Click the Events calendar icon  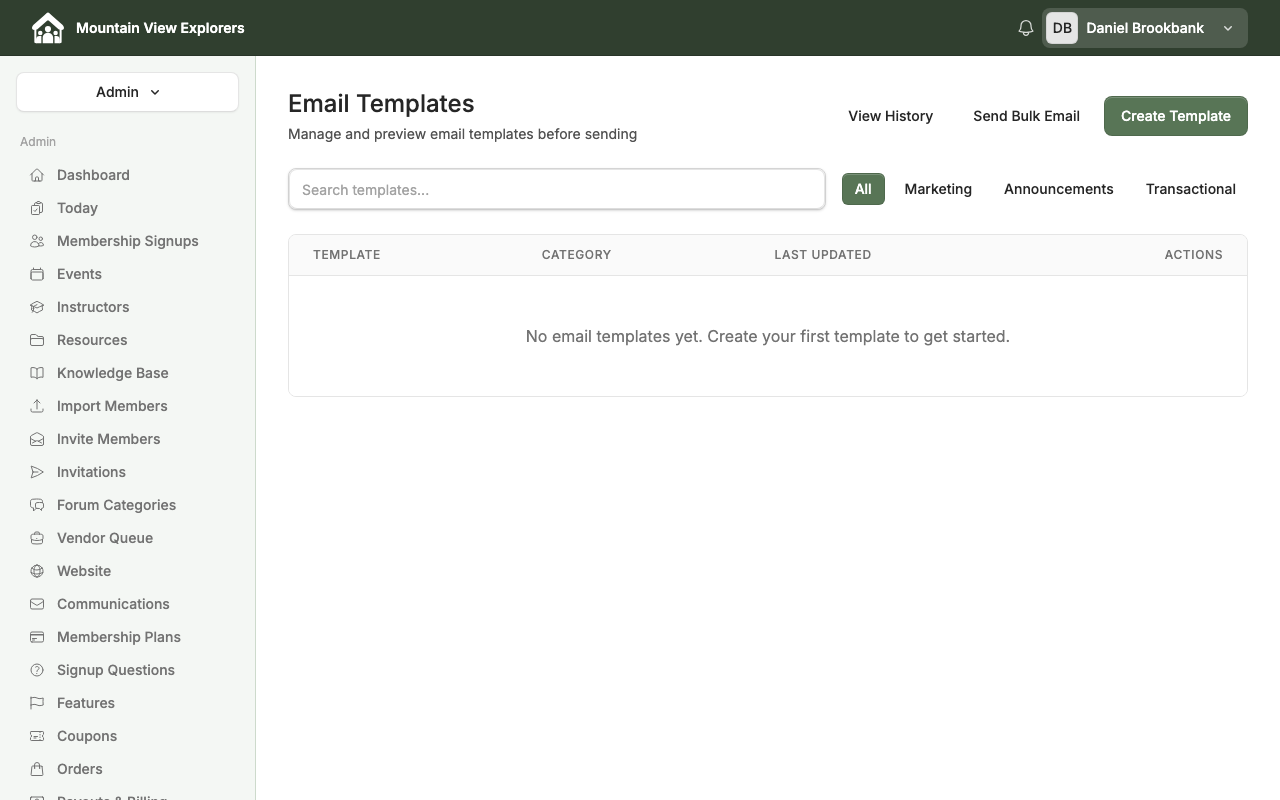click(37, 274)
